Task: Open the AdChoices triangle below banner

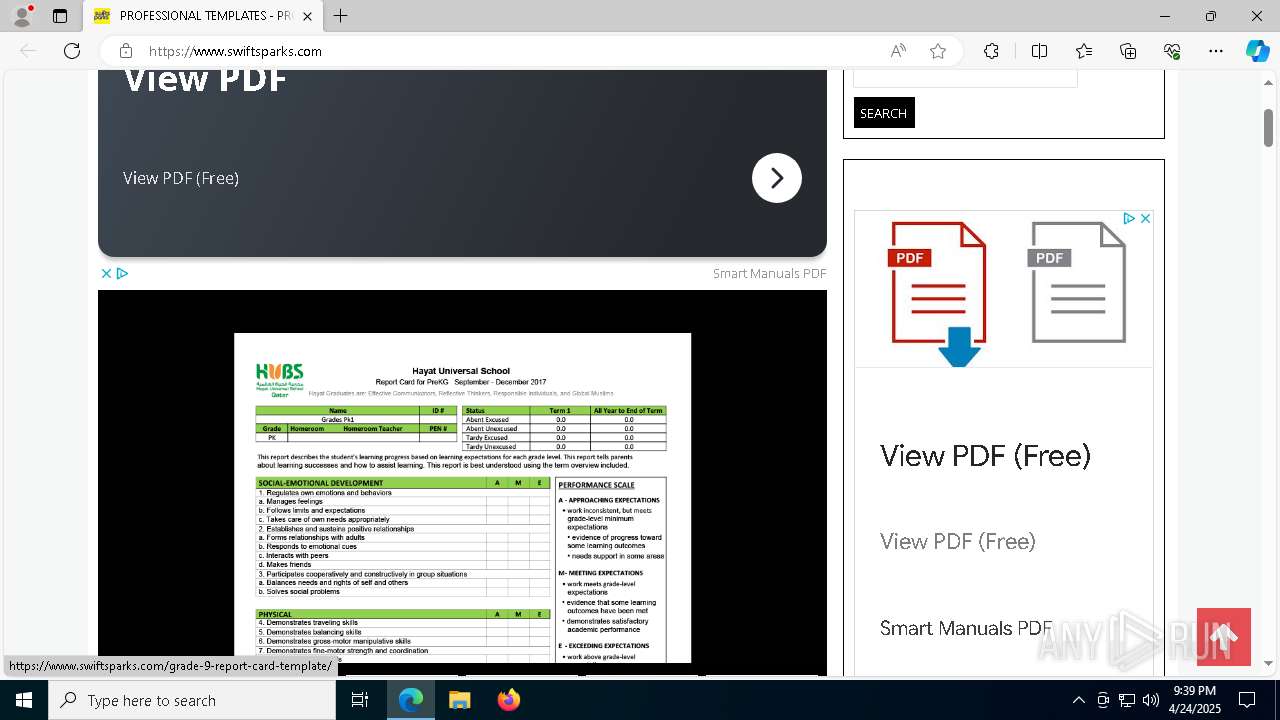Action: point(122,273)
